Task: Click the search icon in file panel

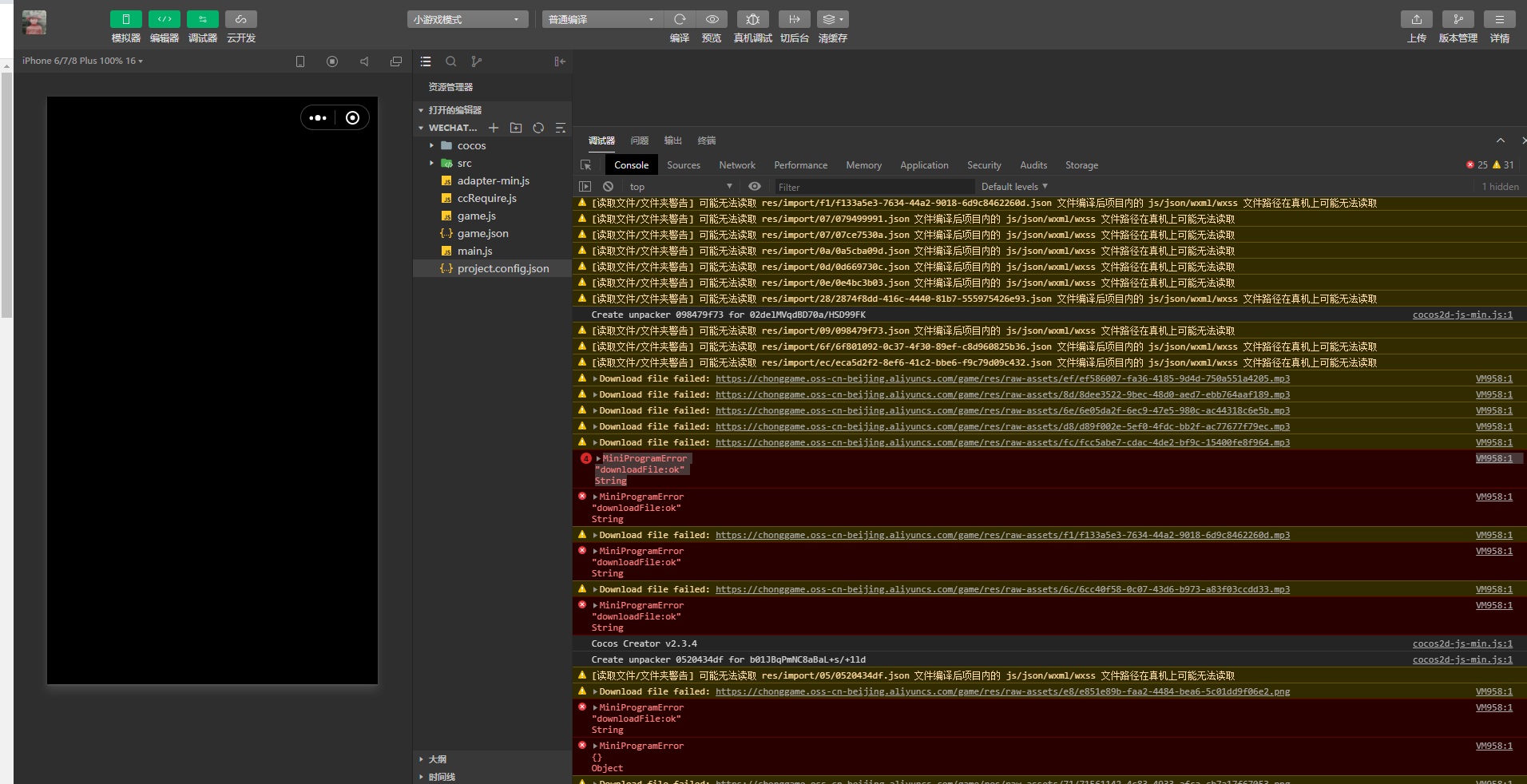Action: click(x=451, y=61)
